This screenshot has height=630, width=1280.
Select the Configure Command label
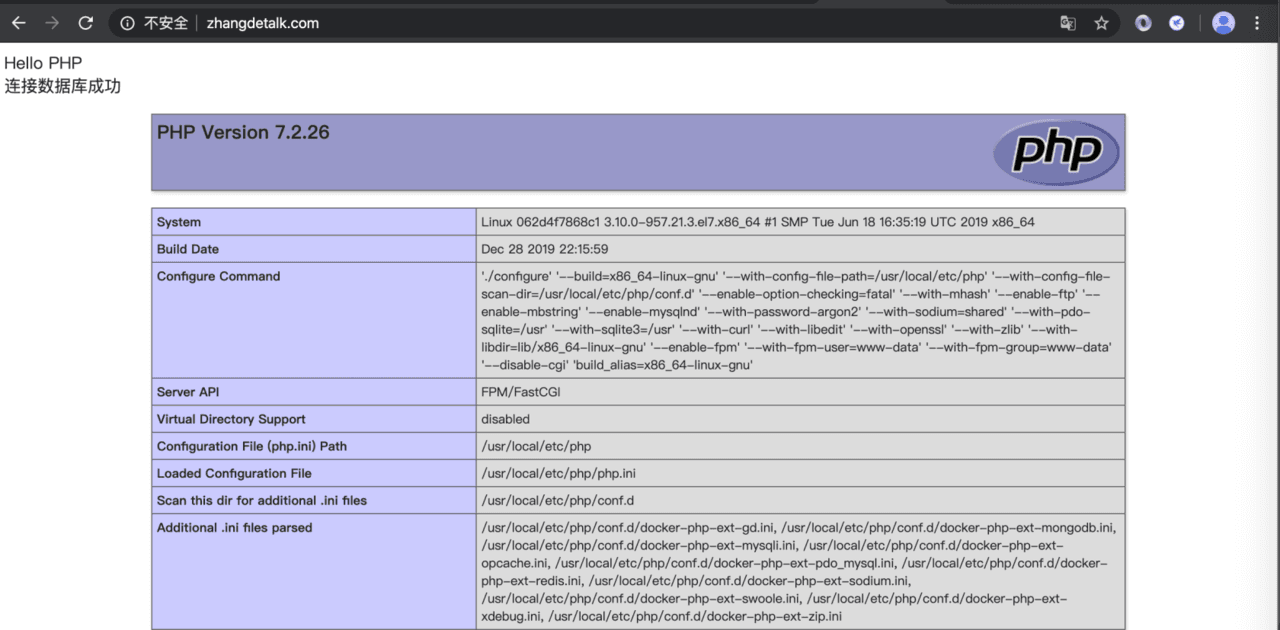tap(219, 276)
